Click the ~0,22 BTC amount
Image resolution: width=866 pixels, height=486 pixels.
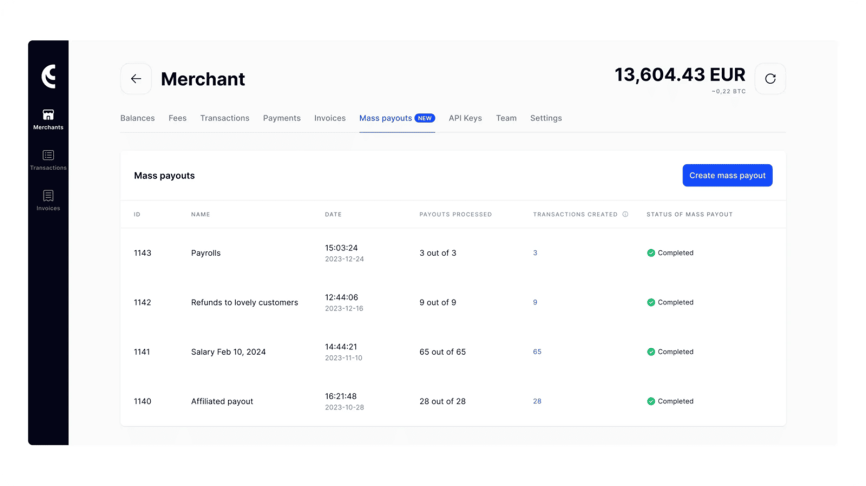click(728, 91)
